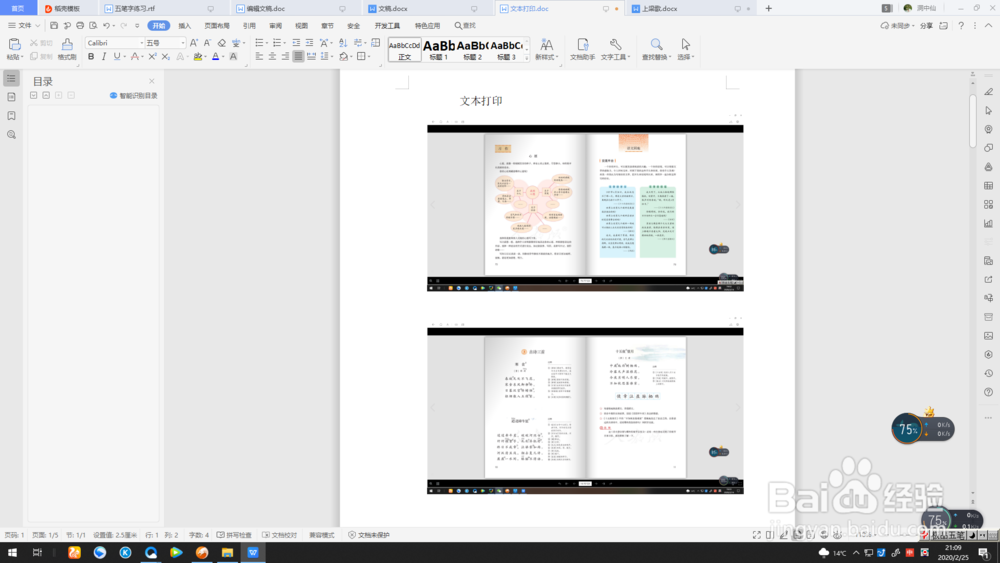Switch to the 审阅 Review tab
The width and height of the screenshot is (1000, 563).
(x=276, y=26)
